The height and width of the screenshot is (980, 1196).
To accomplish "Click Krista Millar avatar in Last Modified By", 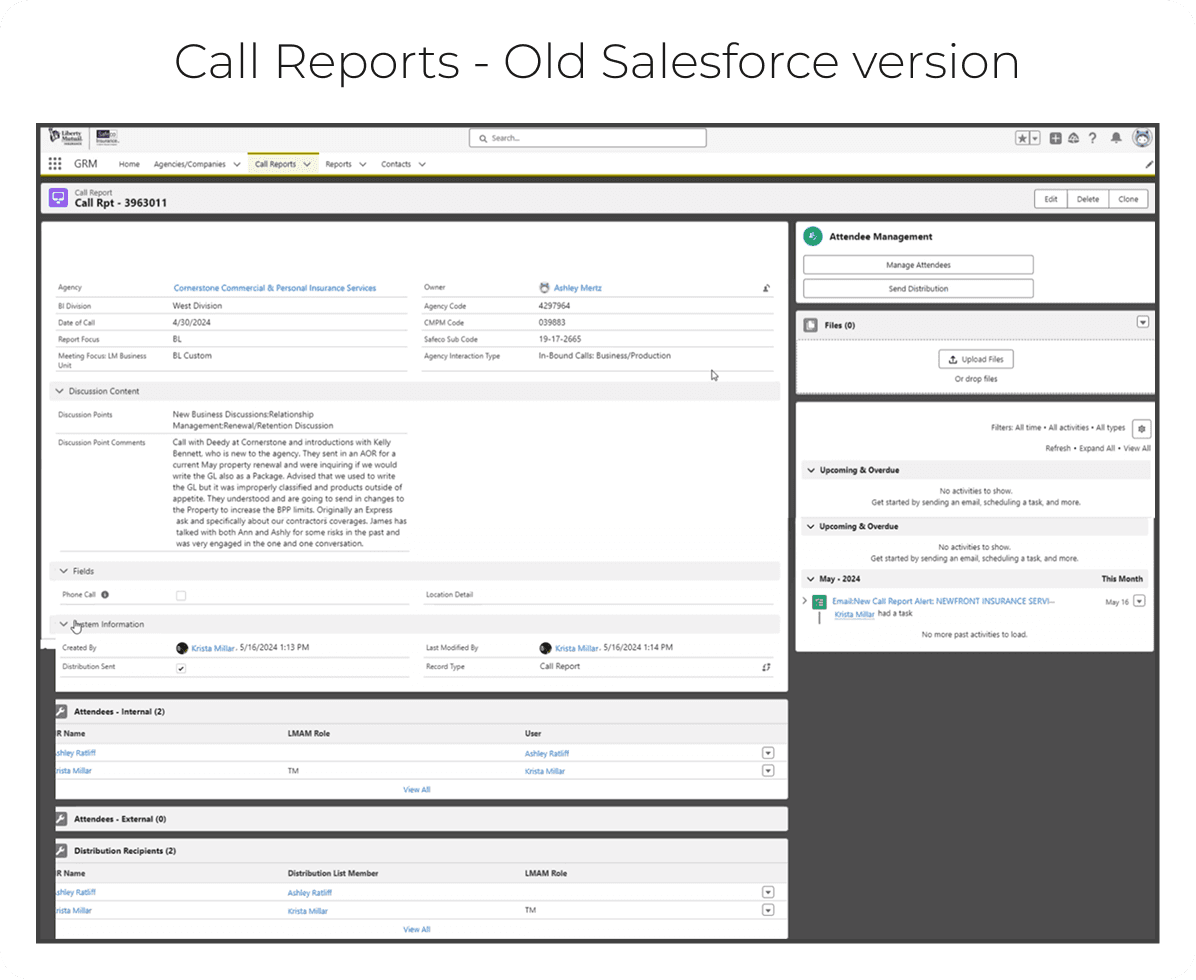I will click(545, 648).
